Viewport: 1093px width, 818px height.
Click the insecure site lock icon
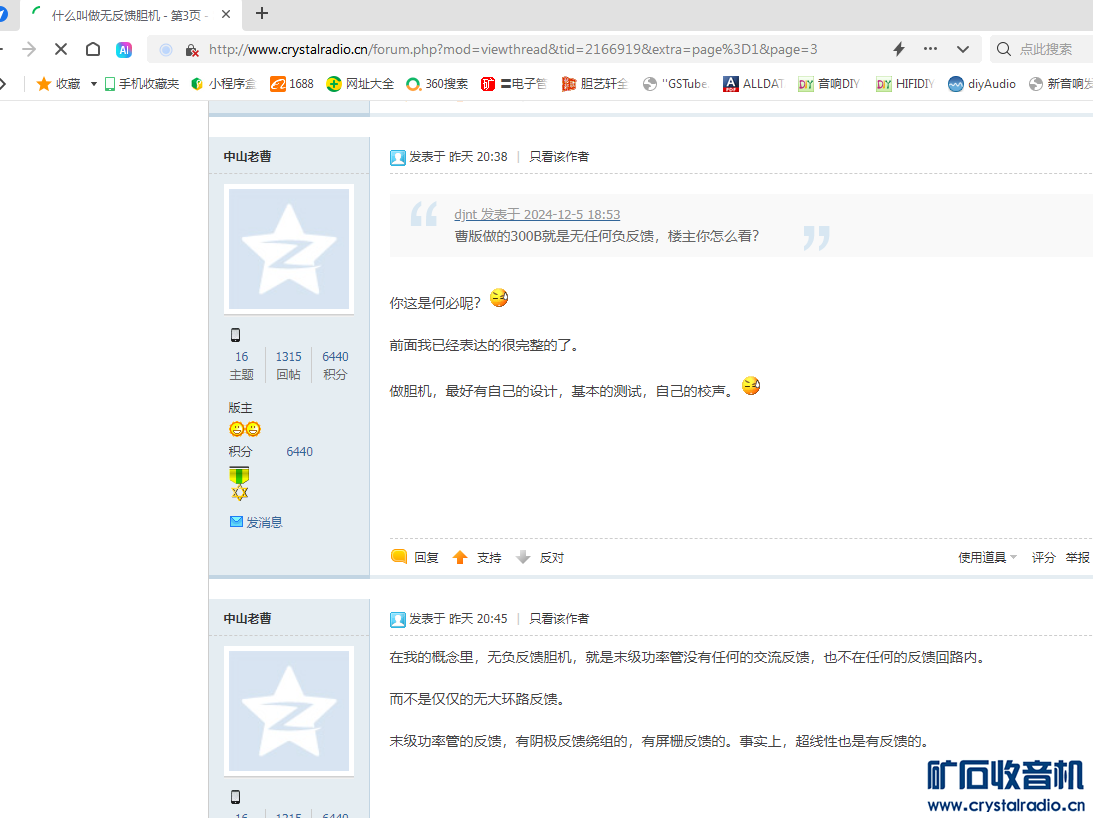click(192, 50)
